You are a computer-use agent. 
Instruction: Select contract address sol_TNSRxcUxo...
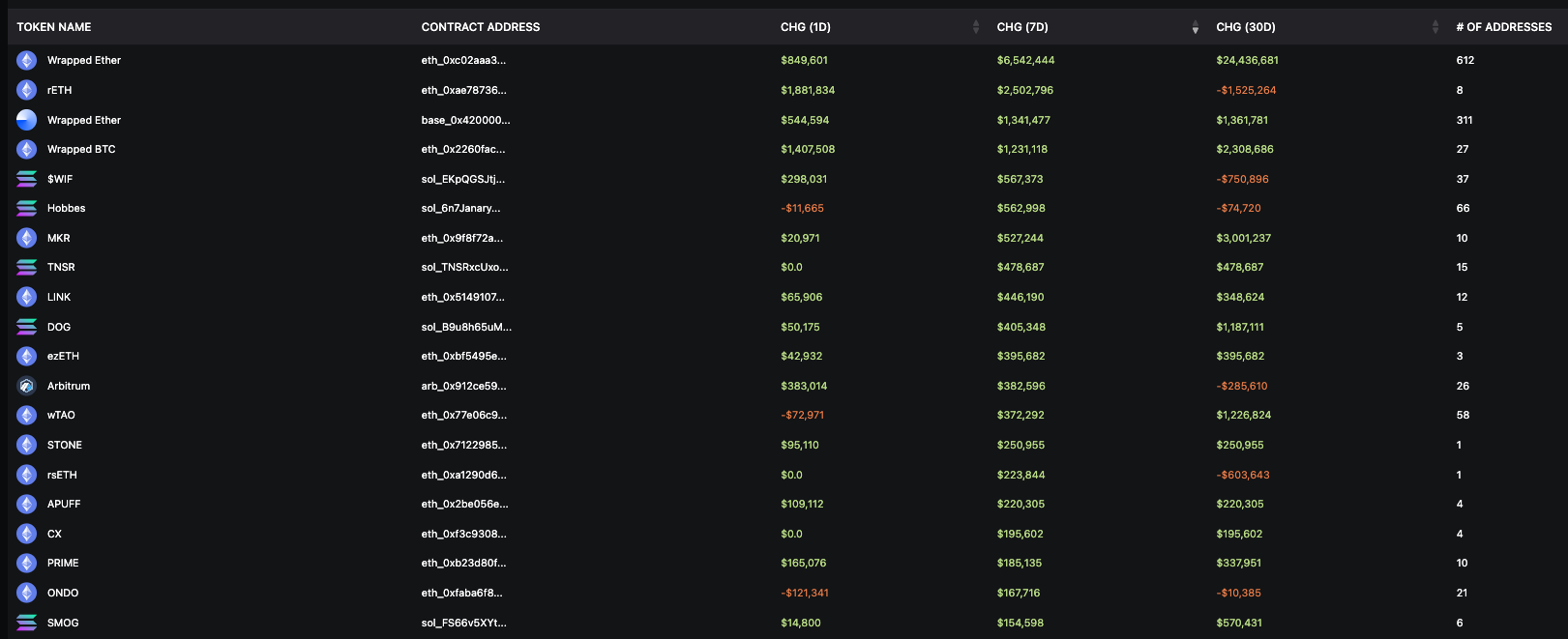[x=464, y=267]
